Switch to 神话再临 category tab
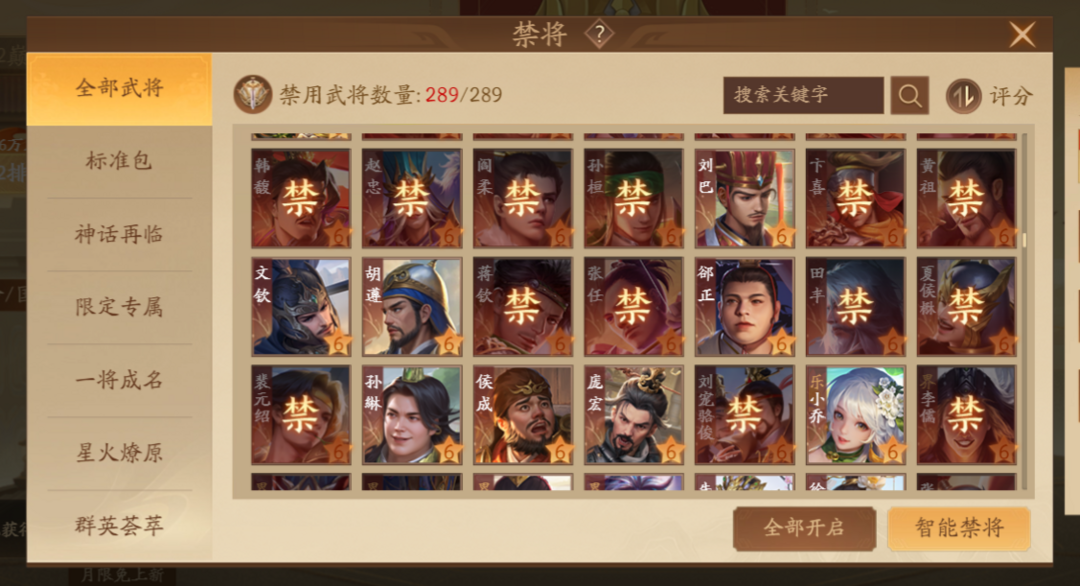The width and height of the screenshot is (1080, 586). coord(119,234)
